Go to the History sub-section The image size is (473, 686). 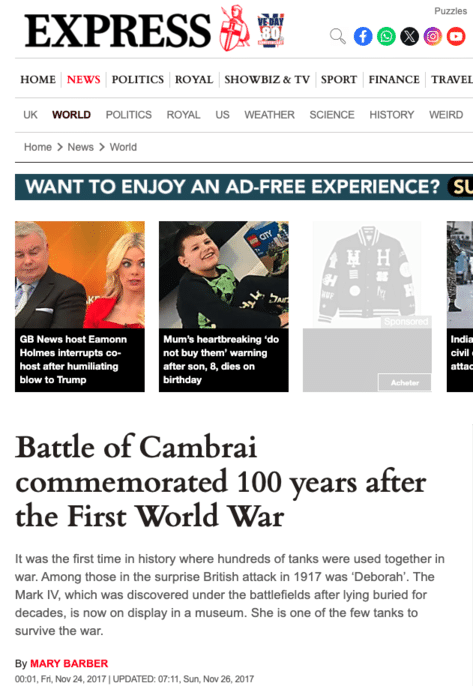point(392,115)
